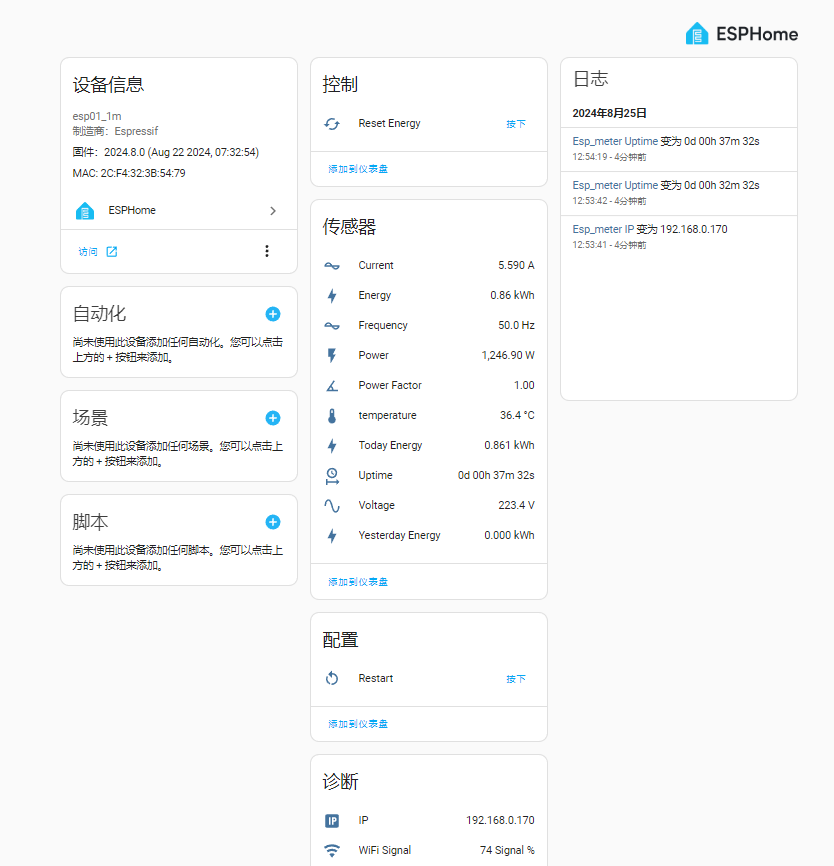Open the Voltage sensor row
The height and width of the screenshot is (866, 834).
(x=429, y=506)
